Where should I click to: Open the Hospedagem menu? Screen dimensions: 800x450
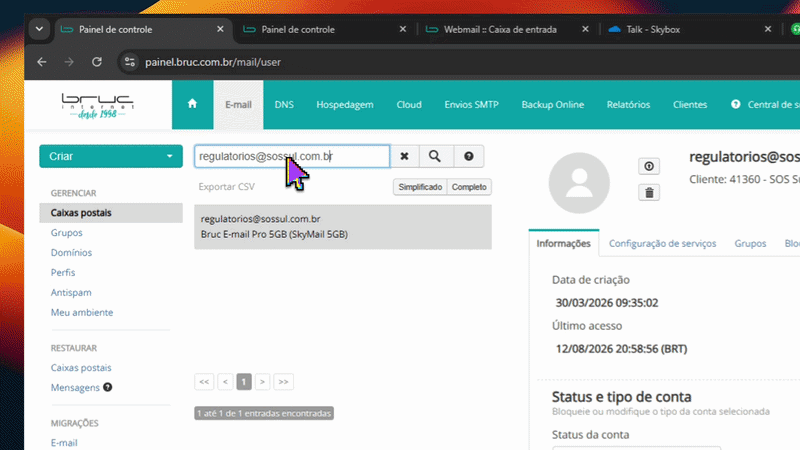tap(345, 105)
